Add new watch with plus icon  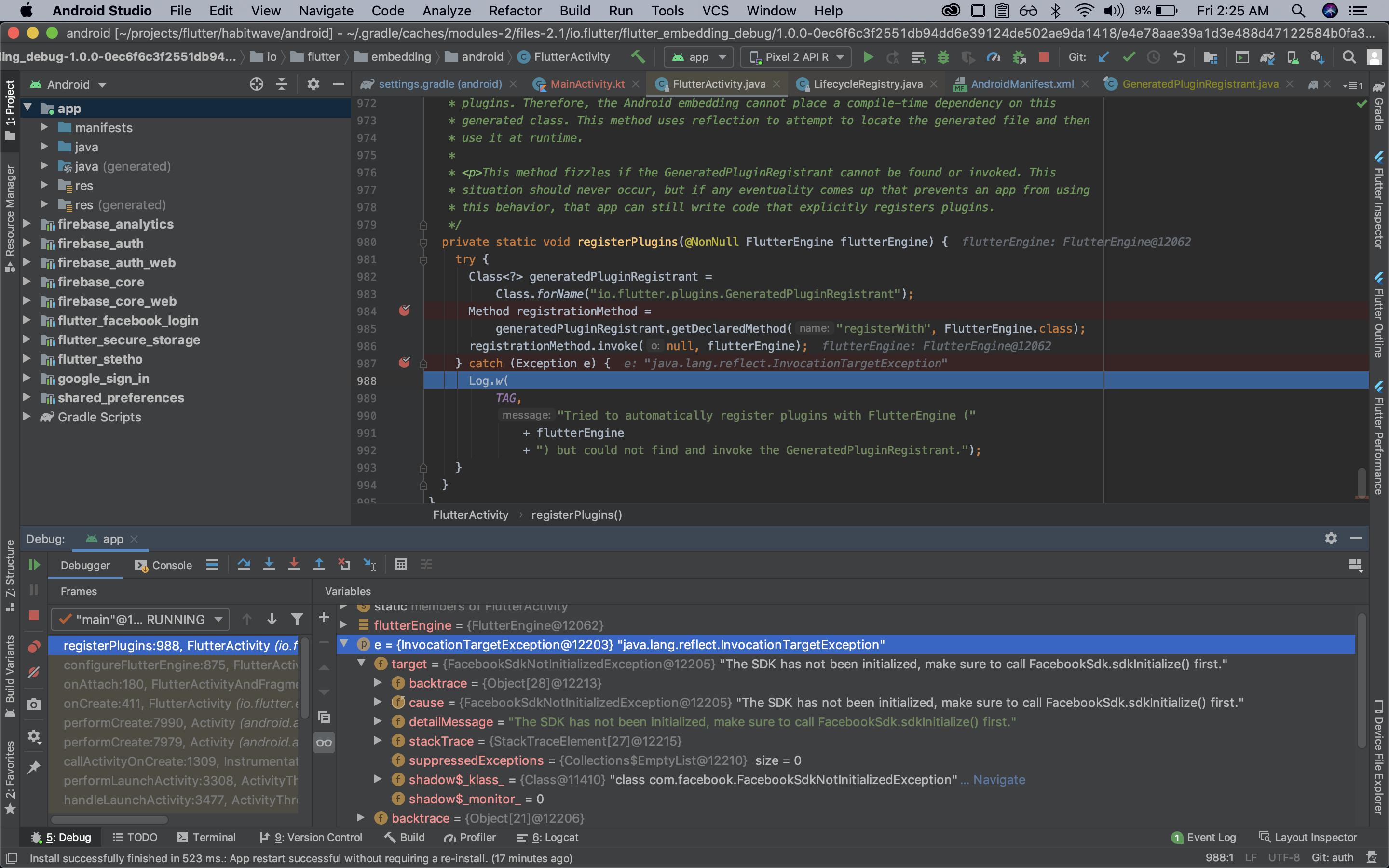(x=324, y=617)
